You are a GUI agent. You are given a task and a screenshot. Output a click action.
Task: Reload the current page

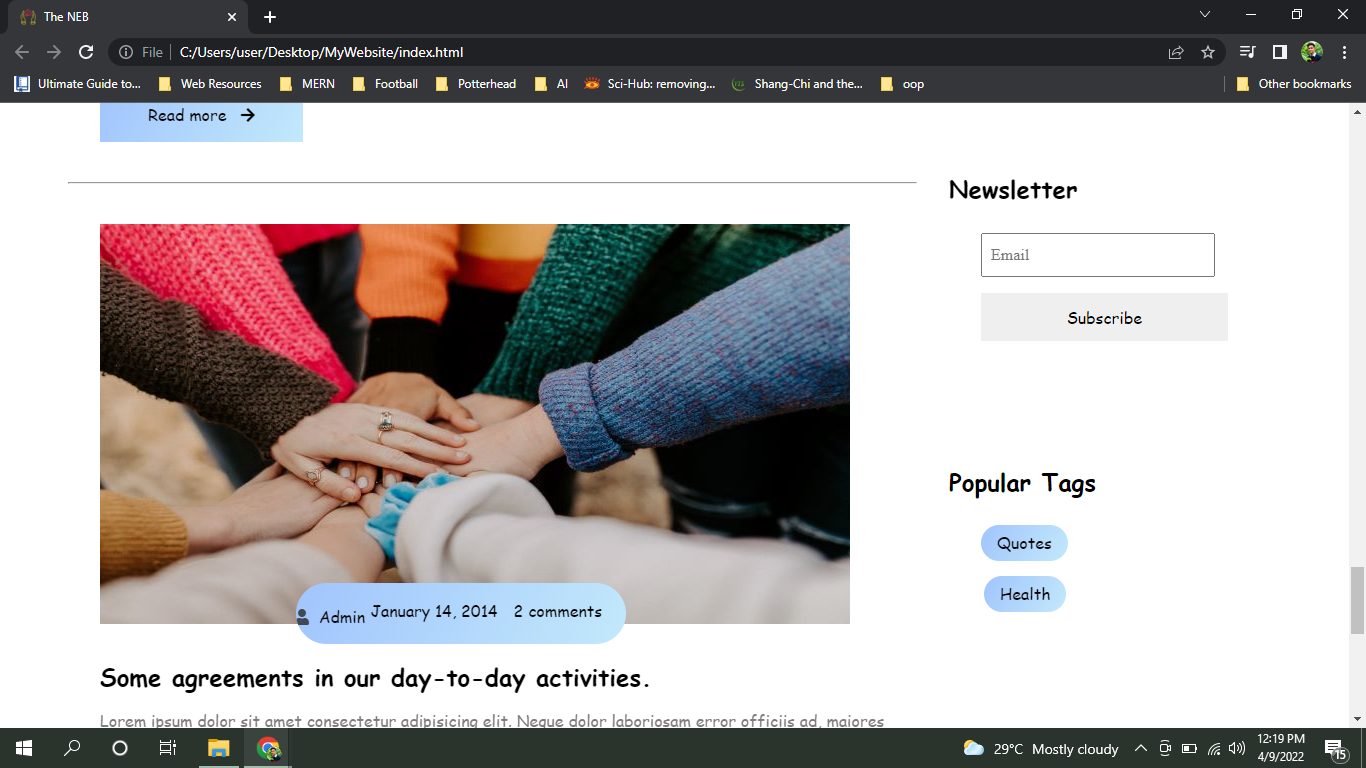pyautogui.click(x=86, y=52)
